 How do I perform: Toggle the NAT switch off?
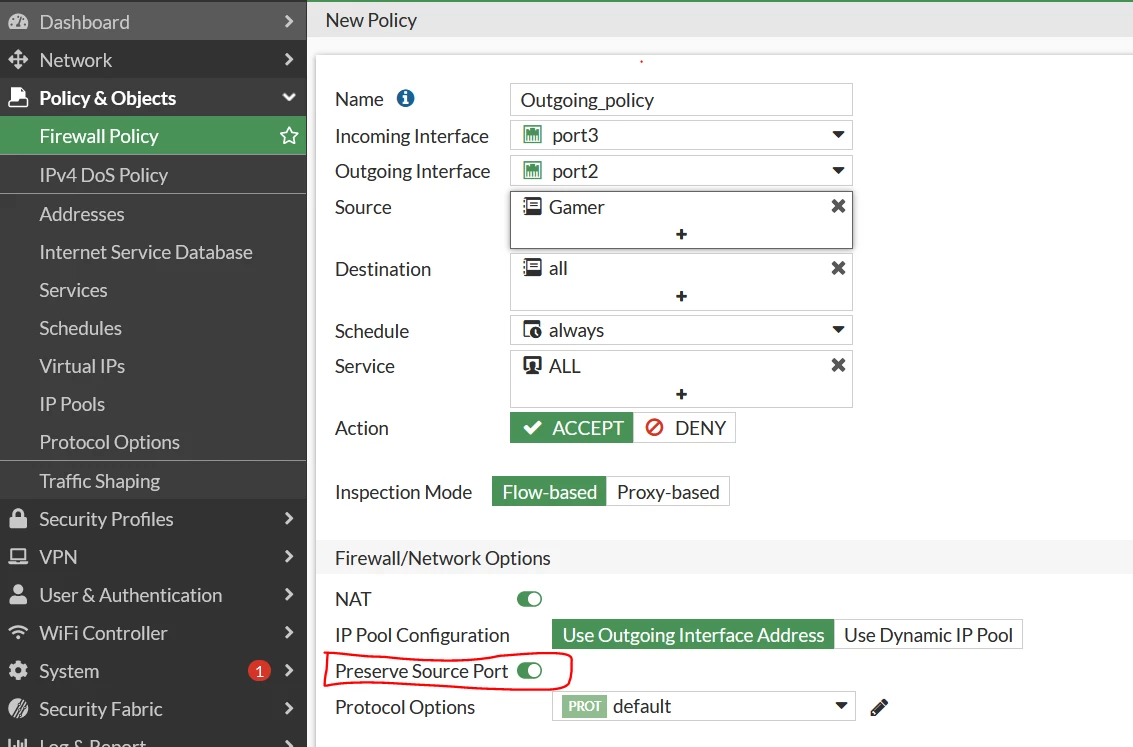tap(530, 599)
